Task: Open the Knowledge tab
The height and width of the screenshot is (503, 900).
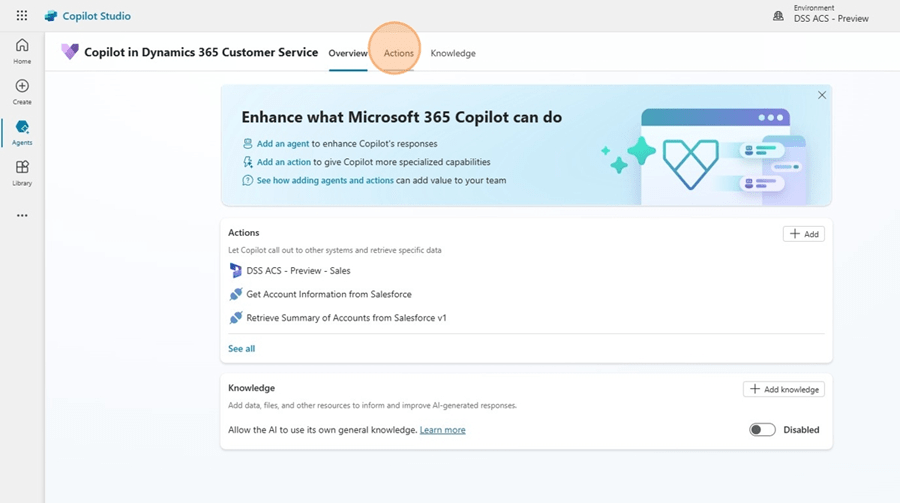Action: (453, 53)
